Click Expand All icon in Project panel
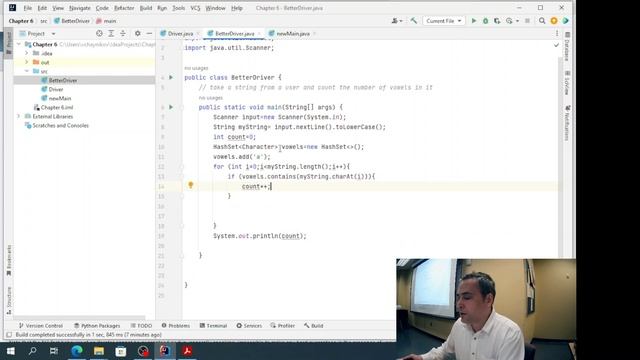Viewport: 640px width, 360px height. 111,33
